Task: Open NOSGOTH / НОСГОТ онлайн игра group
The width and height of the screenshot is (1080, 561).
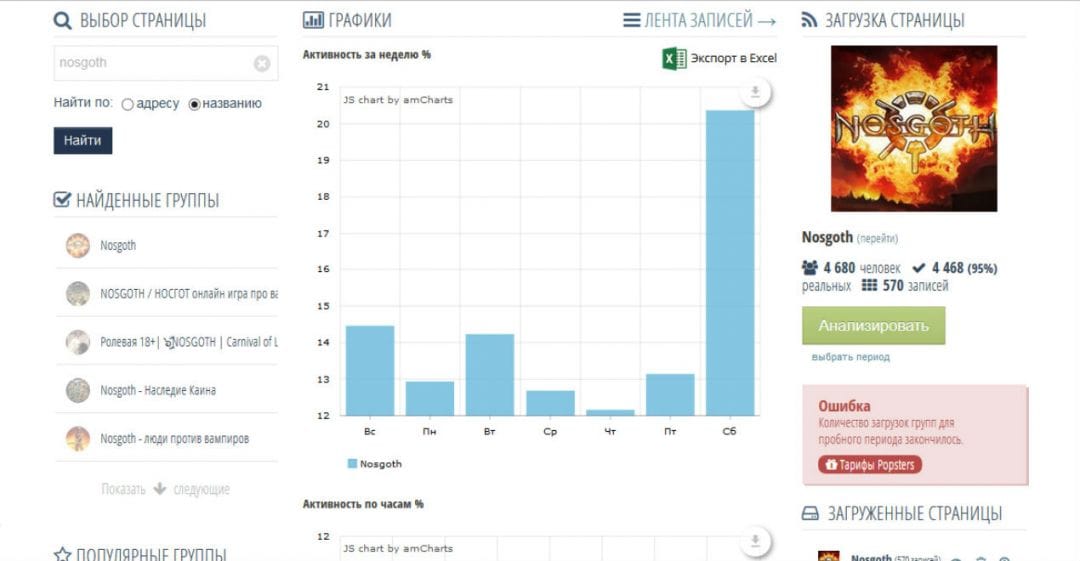Action: click(189, 294)
